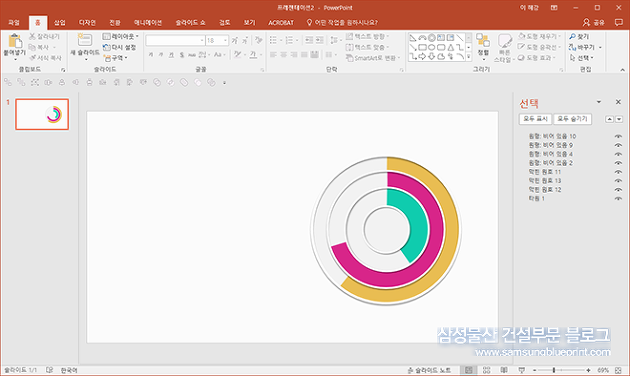The height and width of the screenshot is (376, 630).
Task: Toggle visibility of 막힌 원호 13
Action: coord(618,181)
